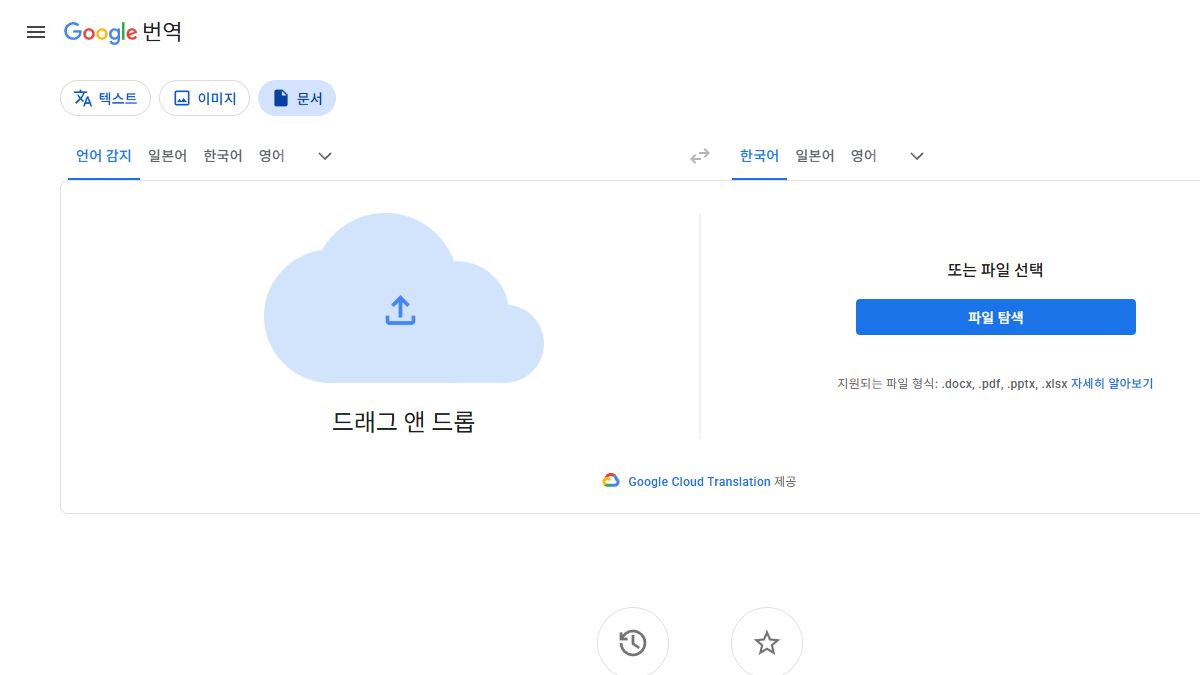Expand the target language list chevron
This screenshot has width=1200, height=675.
click(916, 156)
